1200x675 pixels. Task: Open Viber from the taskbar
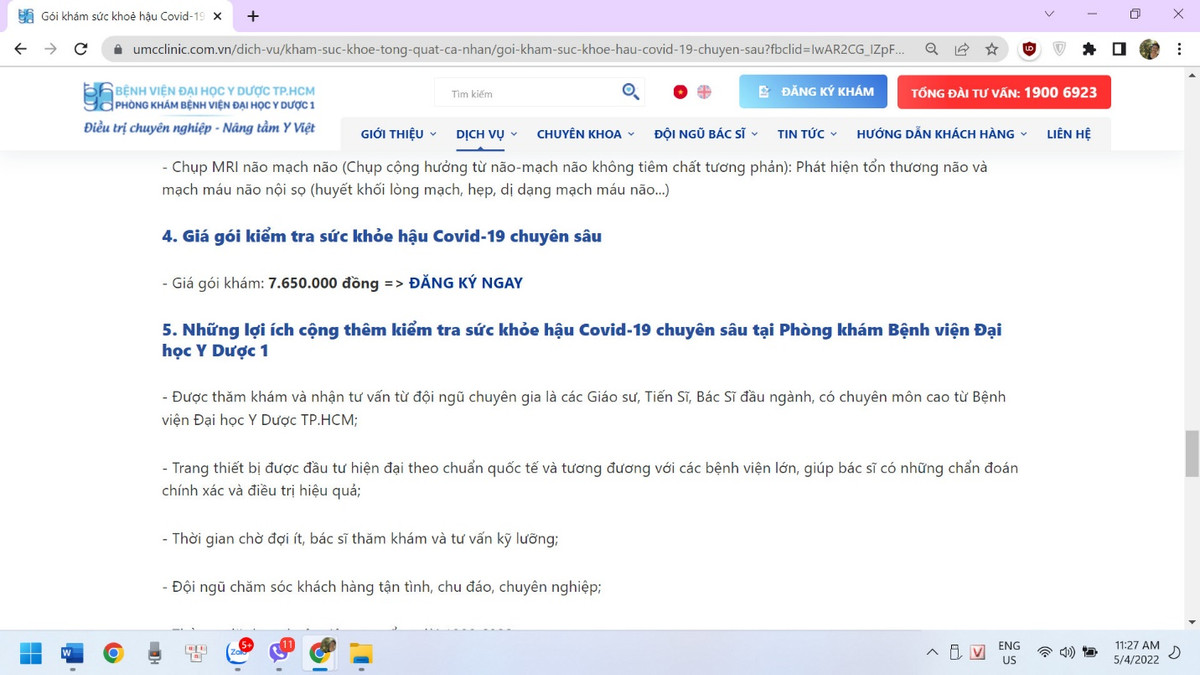pos(280,654)
